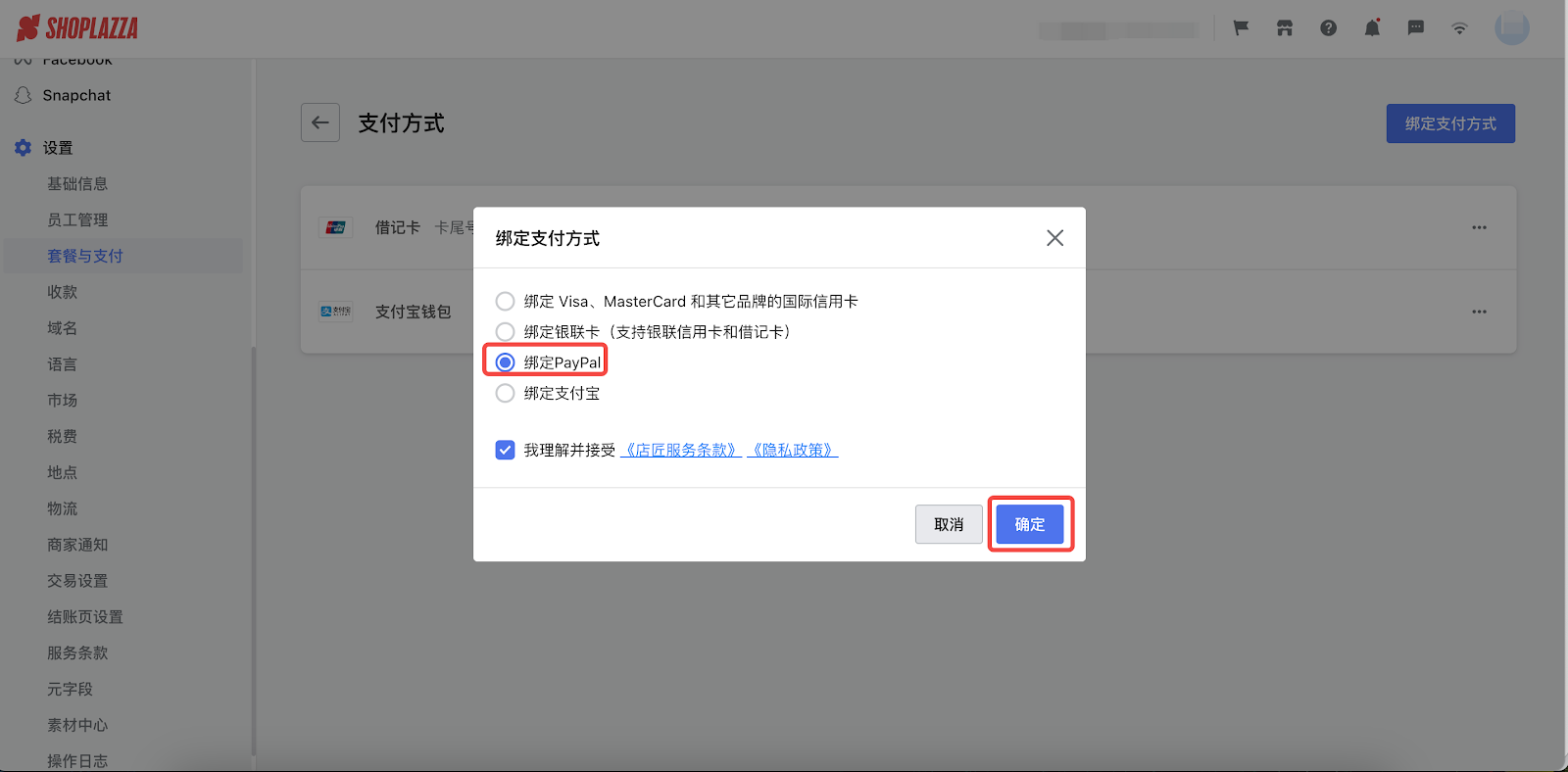The height and width of the screenshot is (772, 1568).
Task: Open 物流 settings
Action: click(x=62, y=508)
